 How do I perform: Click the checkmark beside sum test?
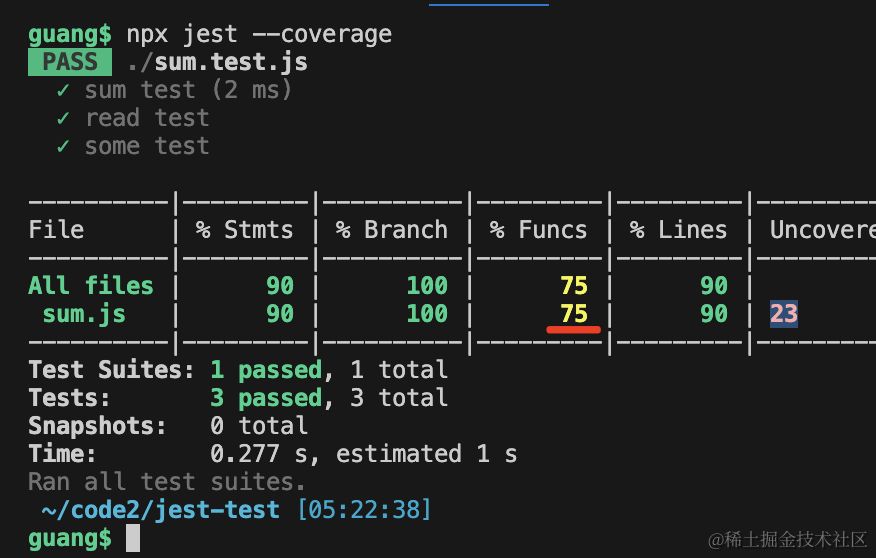(63, 90)
